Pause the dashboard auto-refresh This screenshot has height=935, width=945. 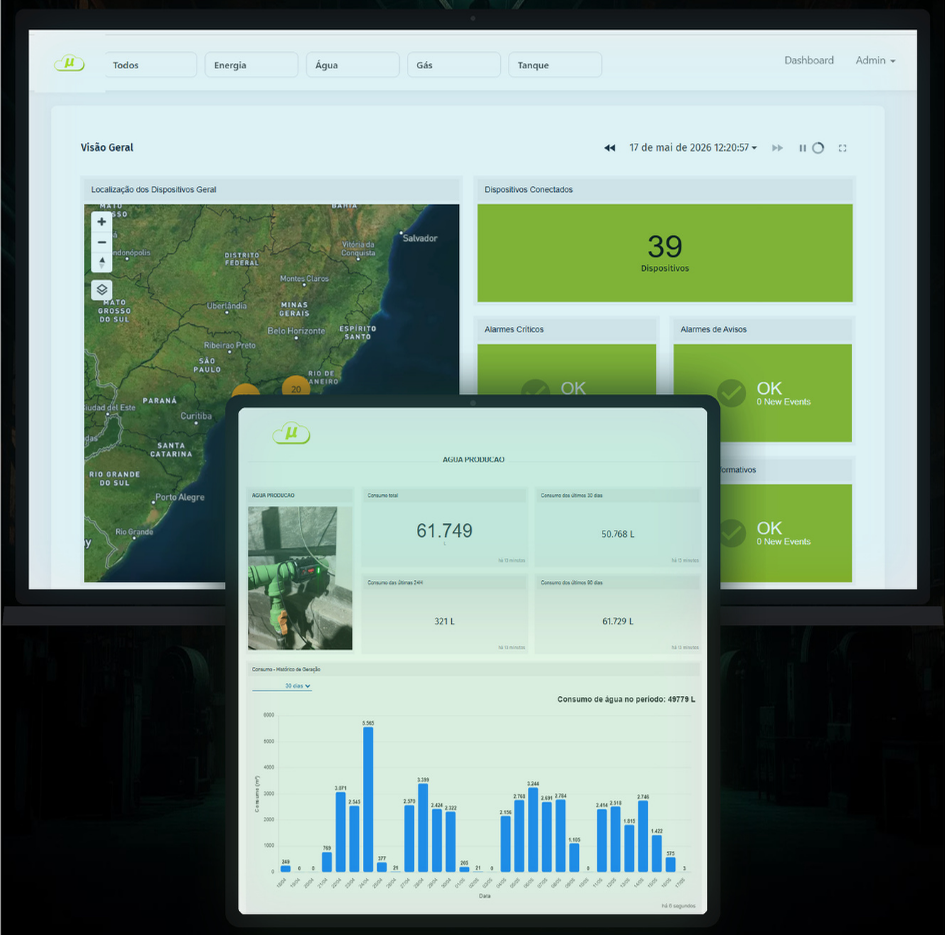tap(802, 148)
